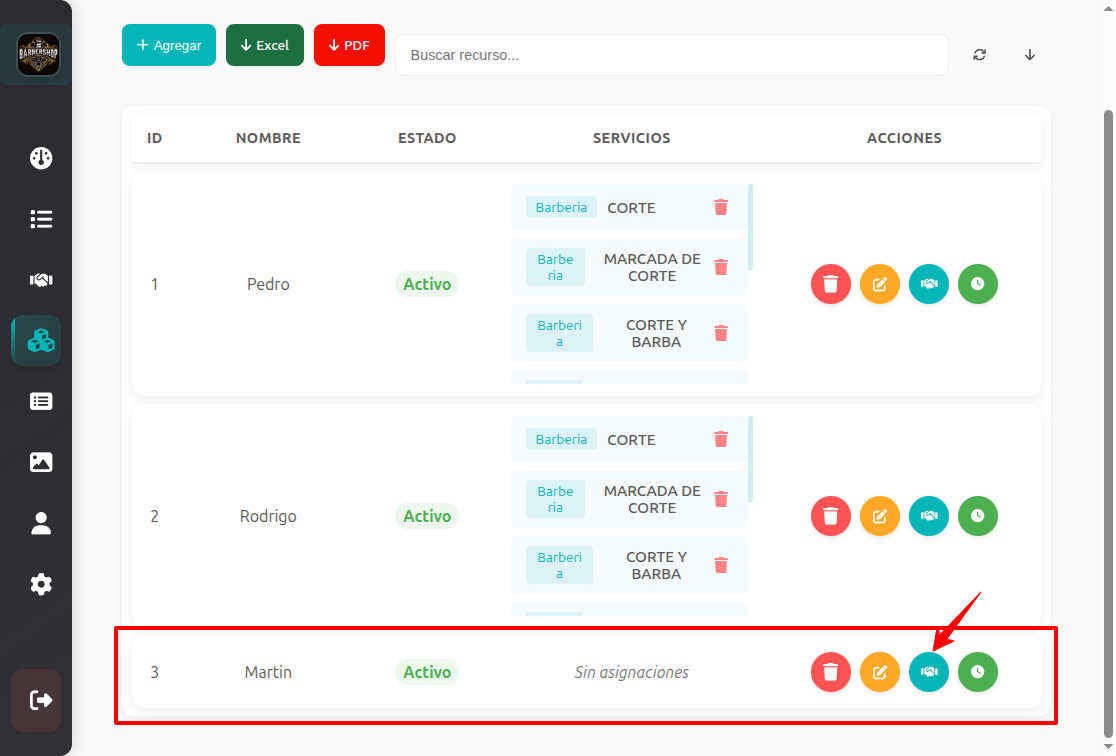
Task: Open the image gallery icon in sidebar
Action: 41,462
